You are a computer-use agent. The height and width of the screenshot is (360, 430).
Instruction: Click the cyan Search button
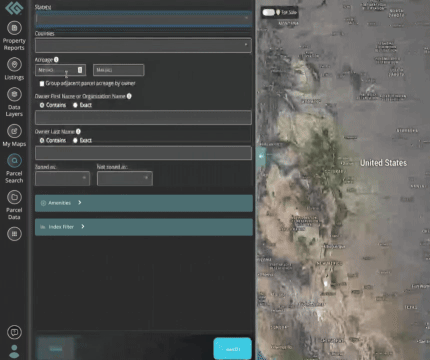tap(232, 349)
